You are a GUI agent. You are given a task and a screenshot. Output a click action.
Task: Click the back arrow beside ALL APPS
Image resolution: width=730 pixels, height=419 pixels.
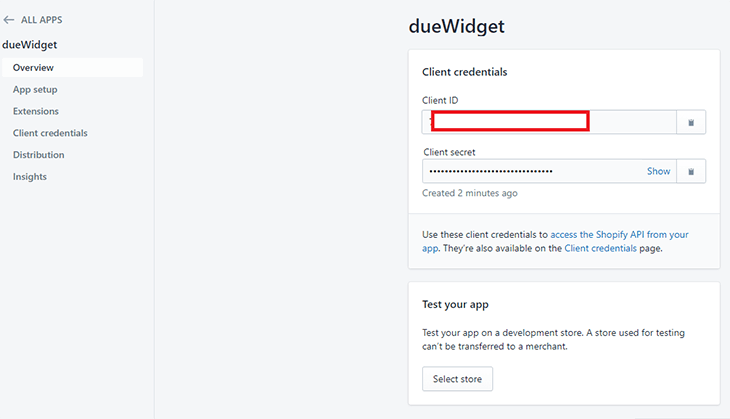(x=8, y=20)
